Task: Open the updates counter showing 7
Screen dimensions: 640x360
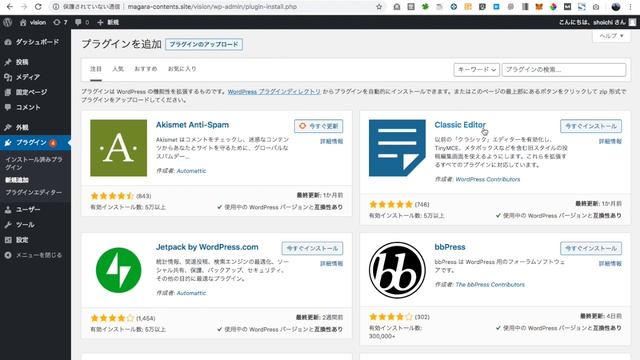Action: (x=60, y=22)
